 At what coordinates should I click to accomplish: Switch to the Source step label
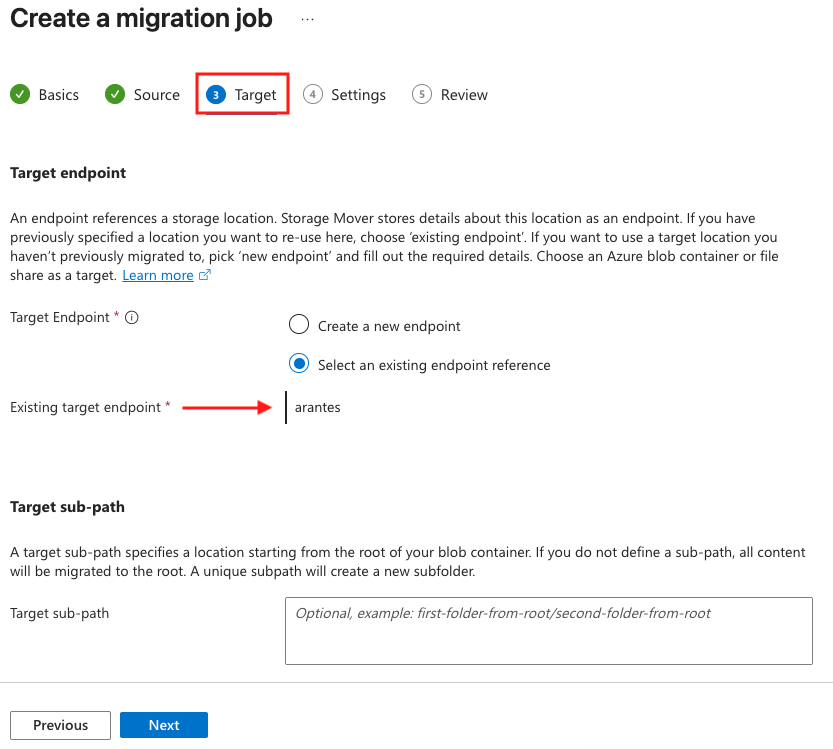157,95
